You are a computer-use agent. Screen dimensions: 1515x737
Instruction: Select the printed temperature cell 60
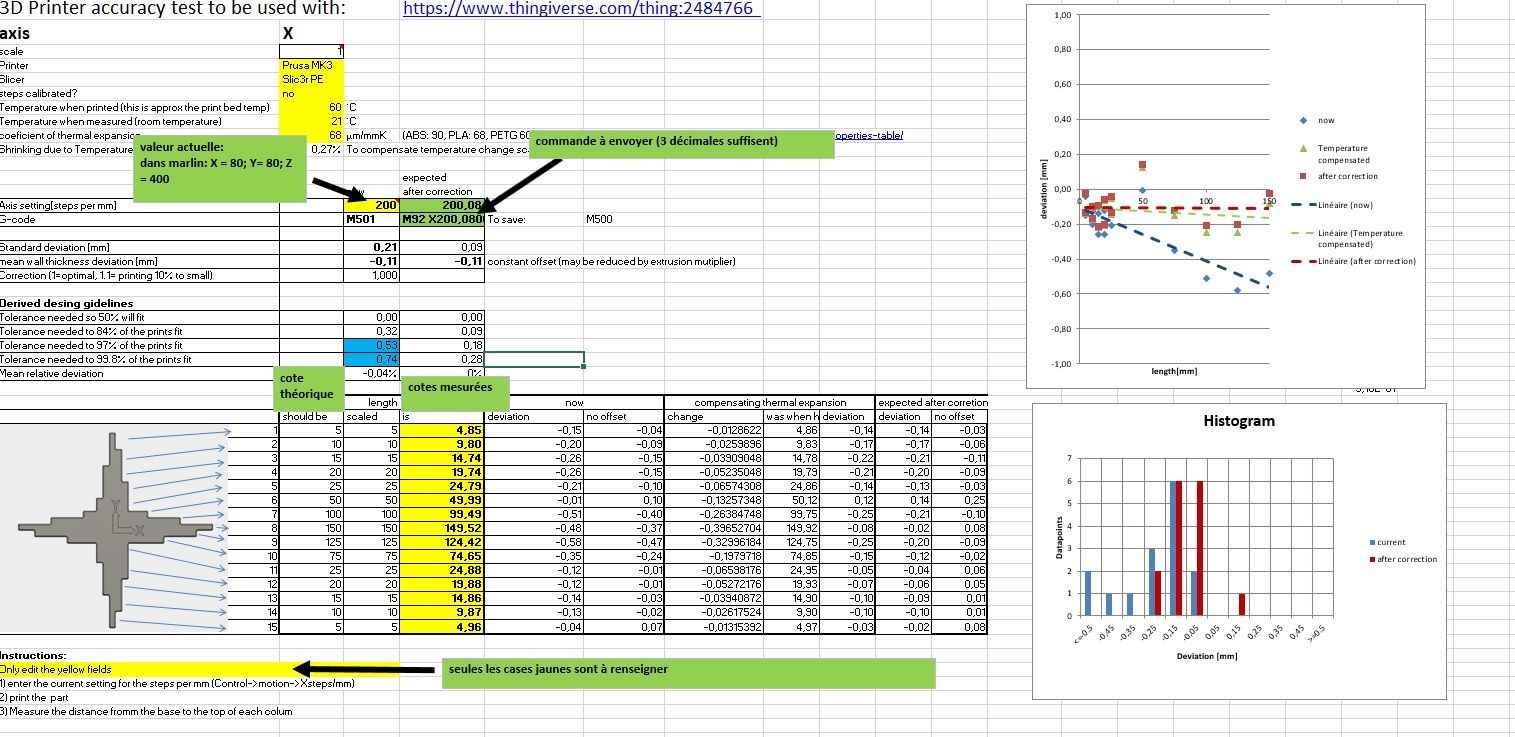coord(311,107)
